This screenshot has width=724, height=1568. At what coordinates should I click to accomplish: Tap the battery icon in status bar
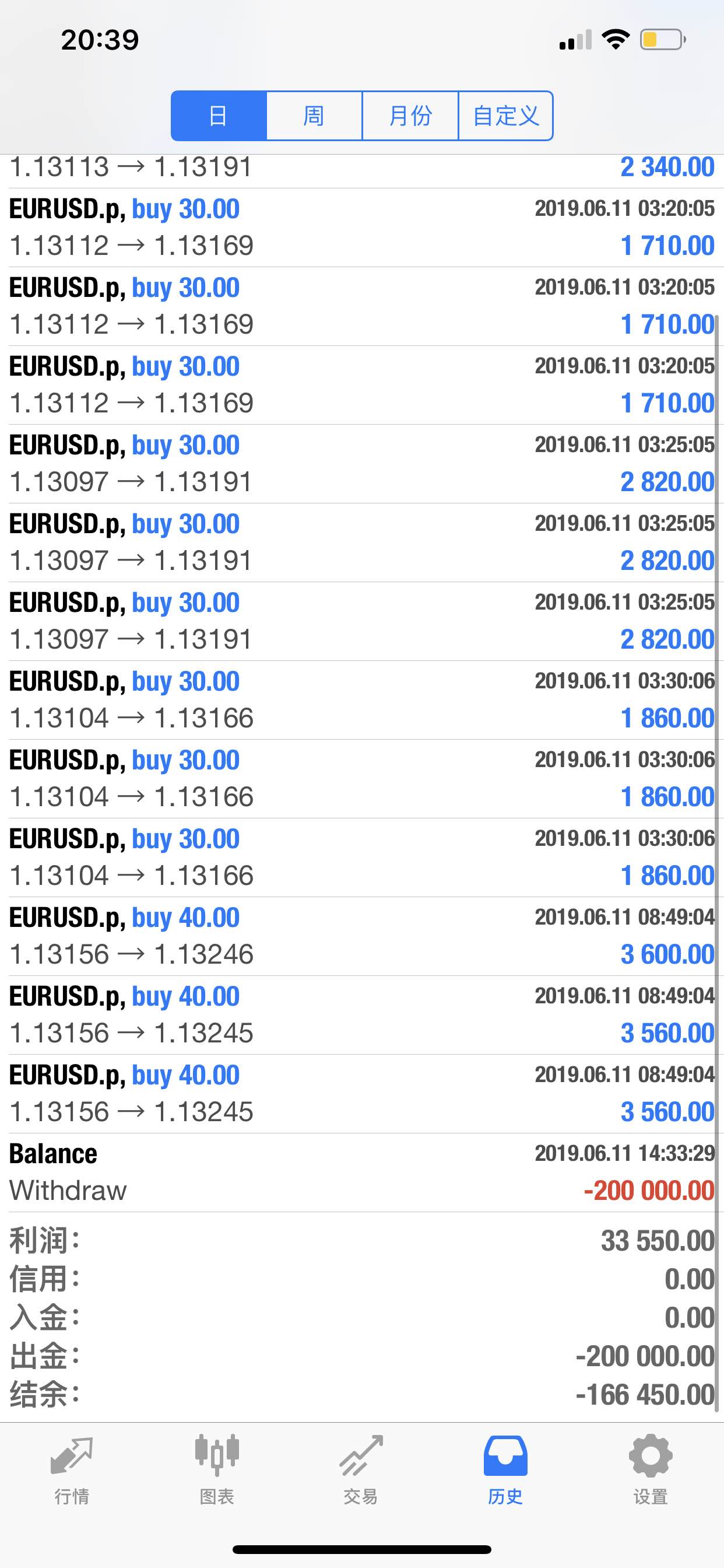click(x=663, y=40)
